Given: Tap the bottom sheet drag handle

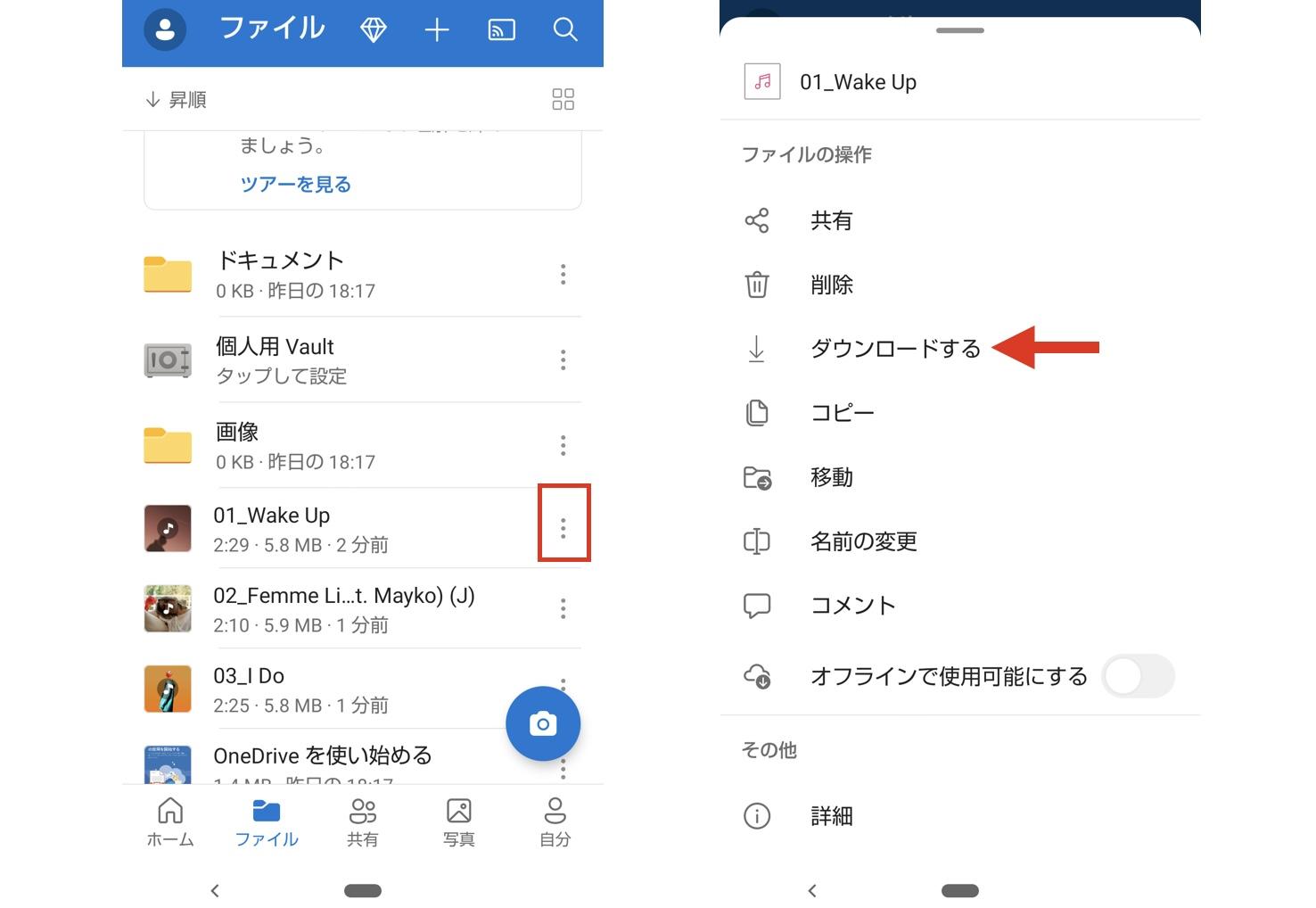Looking at the screenshot, I should coord(960,30).
